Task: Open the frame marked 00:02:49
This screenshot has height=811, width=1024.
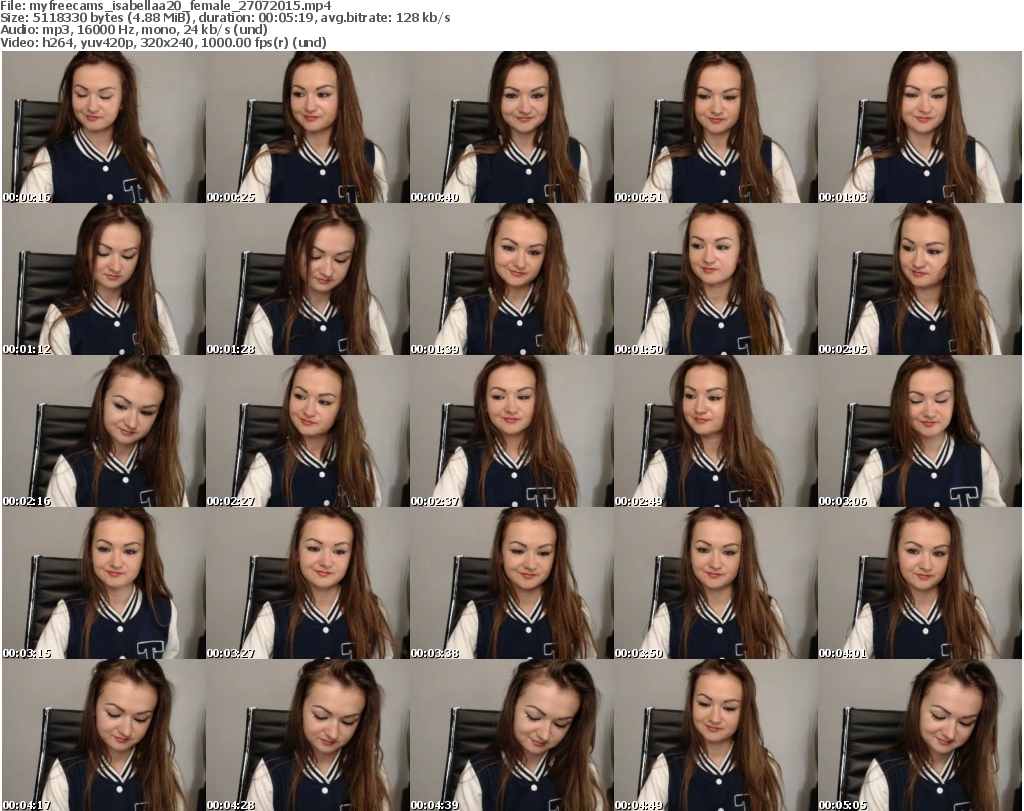Action: [x=715, y=431]
